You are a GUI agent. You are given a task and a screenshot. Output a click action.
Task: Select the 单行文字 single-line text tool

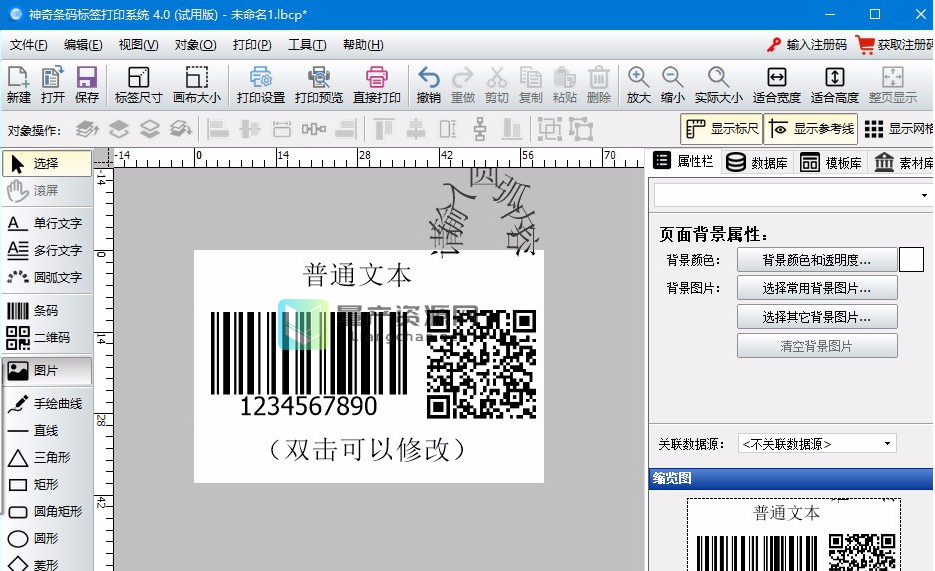[x=47, y=223]
